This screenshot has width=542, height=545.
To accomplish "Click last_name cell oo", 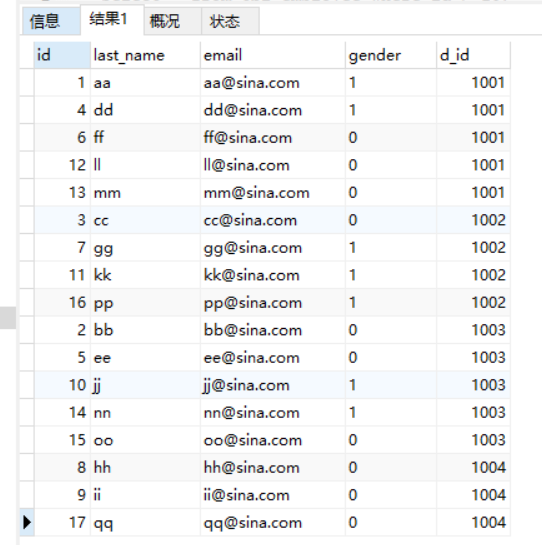I will point(145,440).
